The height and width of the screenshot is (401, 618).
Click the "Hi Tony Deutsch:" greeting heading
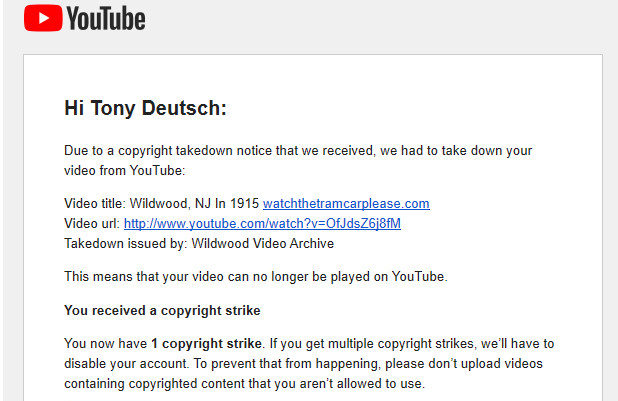145,108
